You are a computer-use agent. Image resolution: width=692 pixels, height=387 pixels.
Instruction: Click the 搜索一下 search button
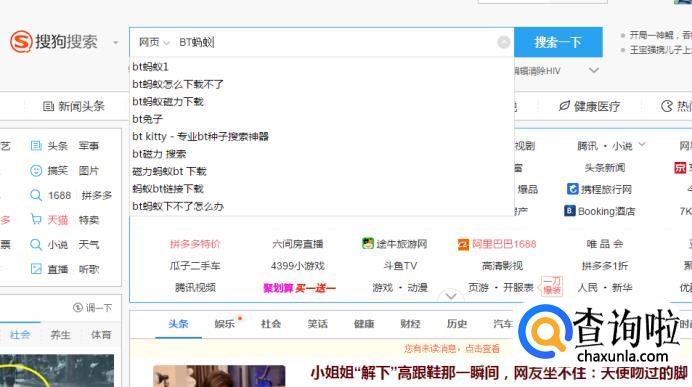(558, 42)
